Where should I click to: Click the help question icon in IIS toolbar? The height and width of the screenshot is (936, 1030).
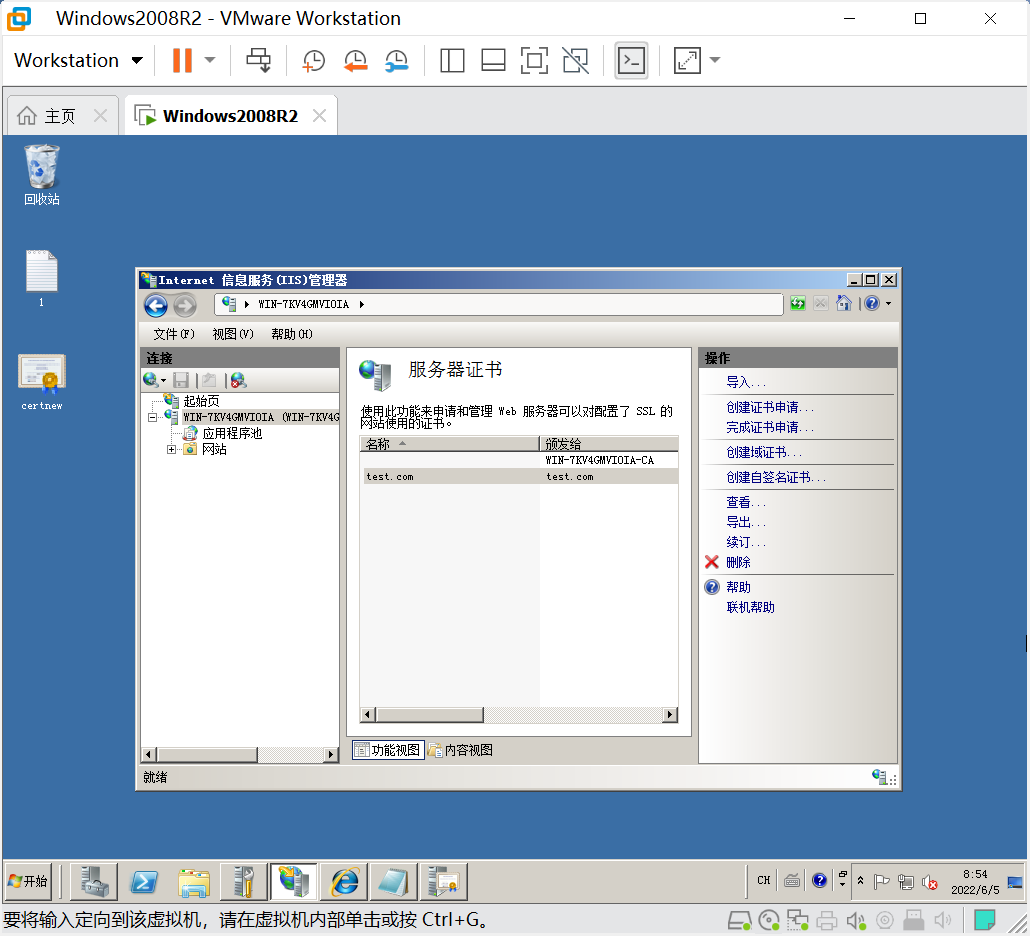coord(872,303)
